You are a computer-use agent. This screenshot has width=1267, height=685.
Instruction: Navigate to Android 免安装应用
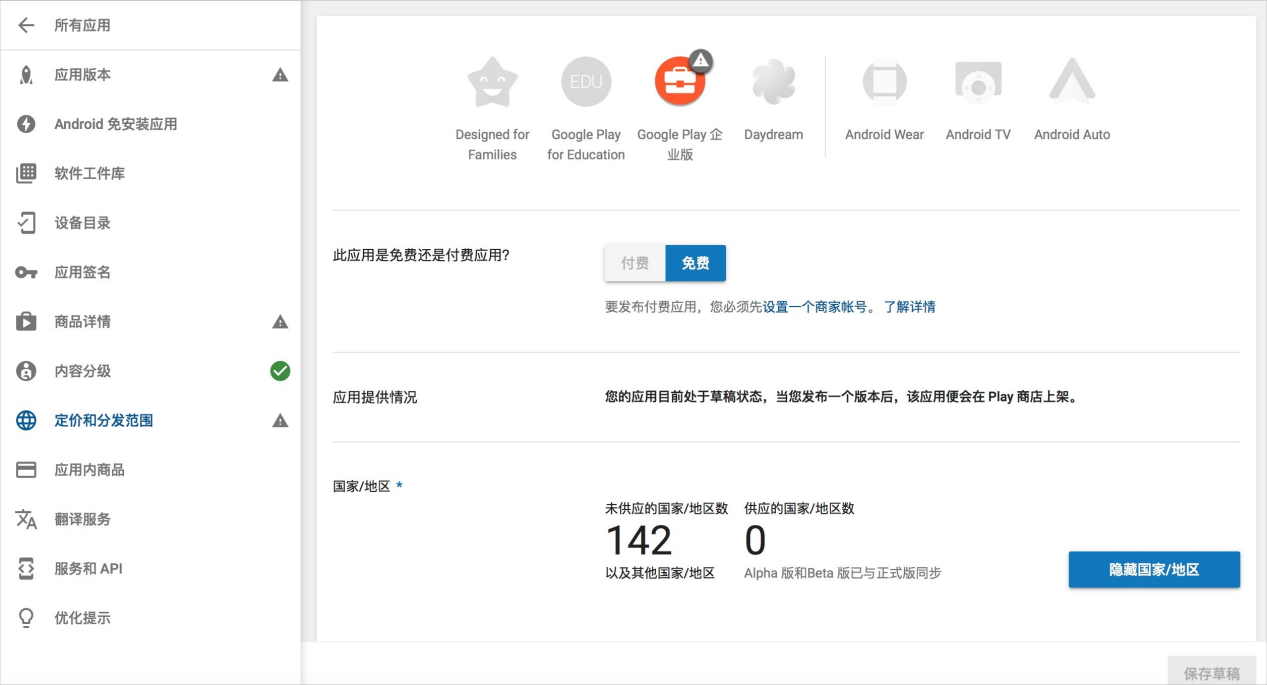115,124
